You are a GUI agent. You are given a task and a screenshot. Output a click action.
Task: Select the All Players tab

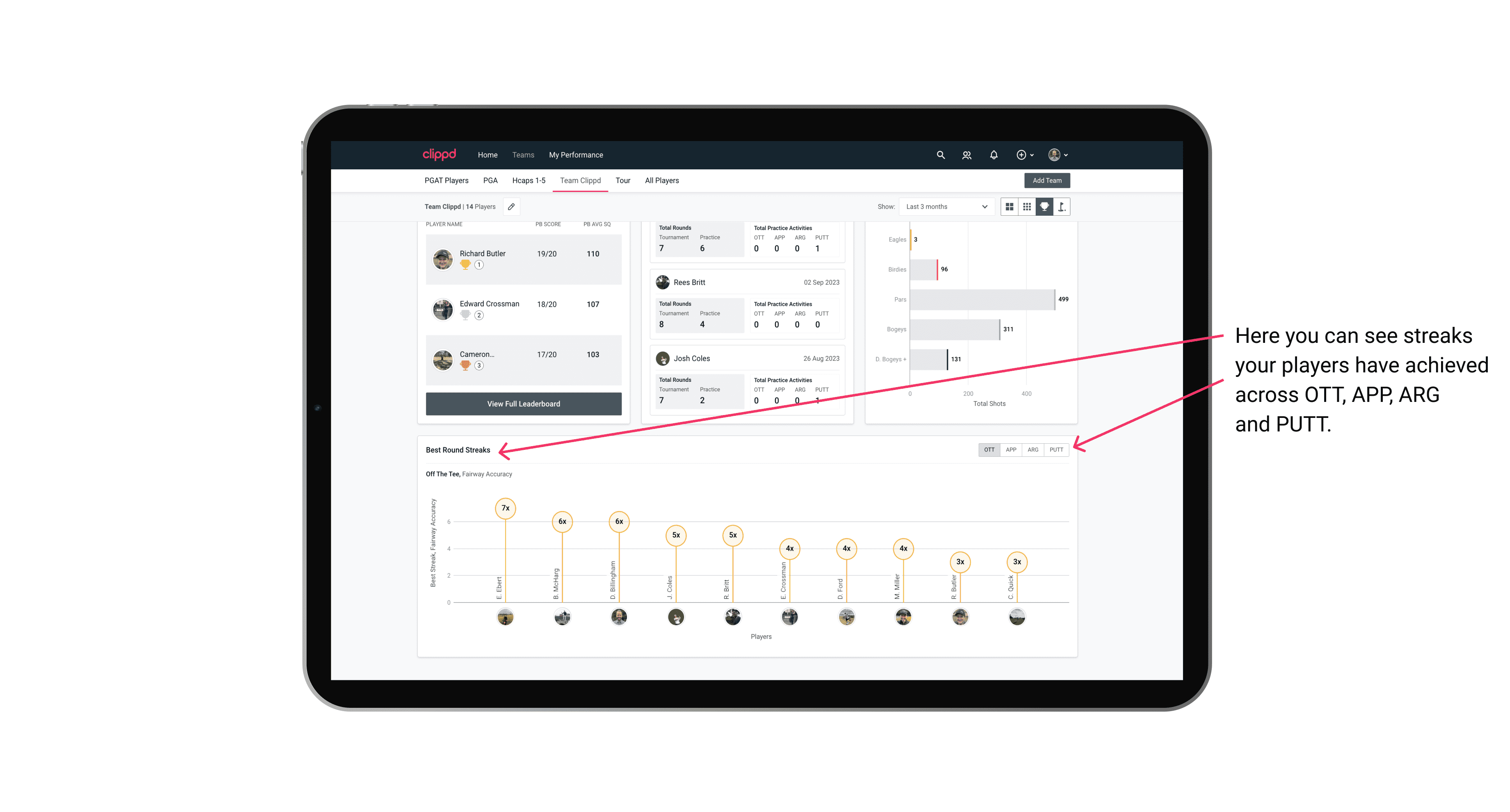click(x=660, y=181)
